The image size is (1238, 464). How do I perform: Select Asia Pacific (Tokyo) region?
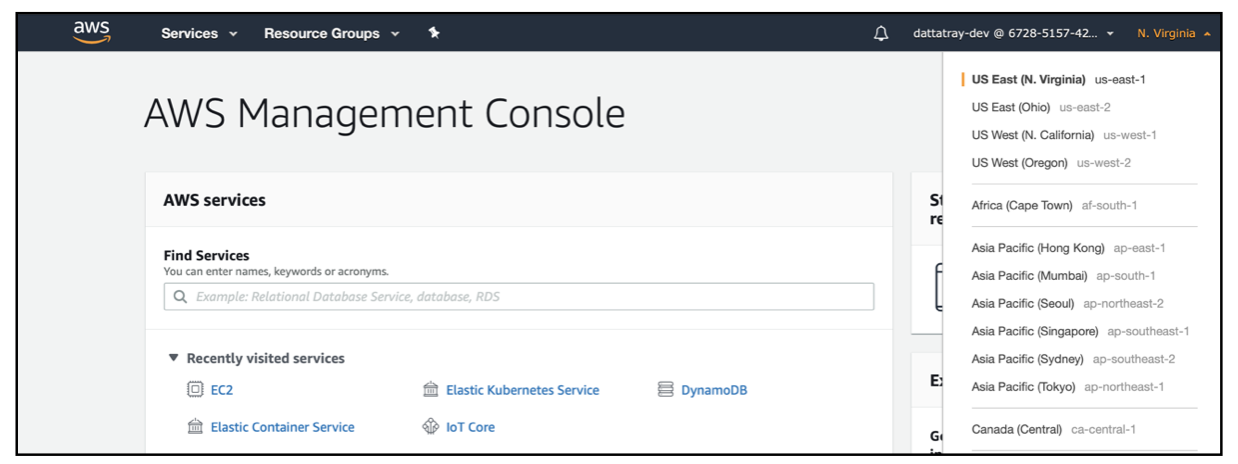tap(1068, 387)
